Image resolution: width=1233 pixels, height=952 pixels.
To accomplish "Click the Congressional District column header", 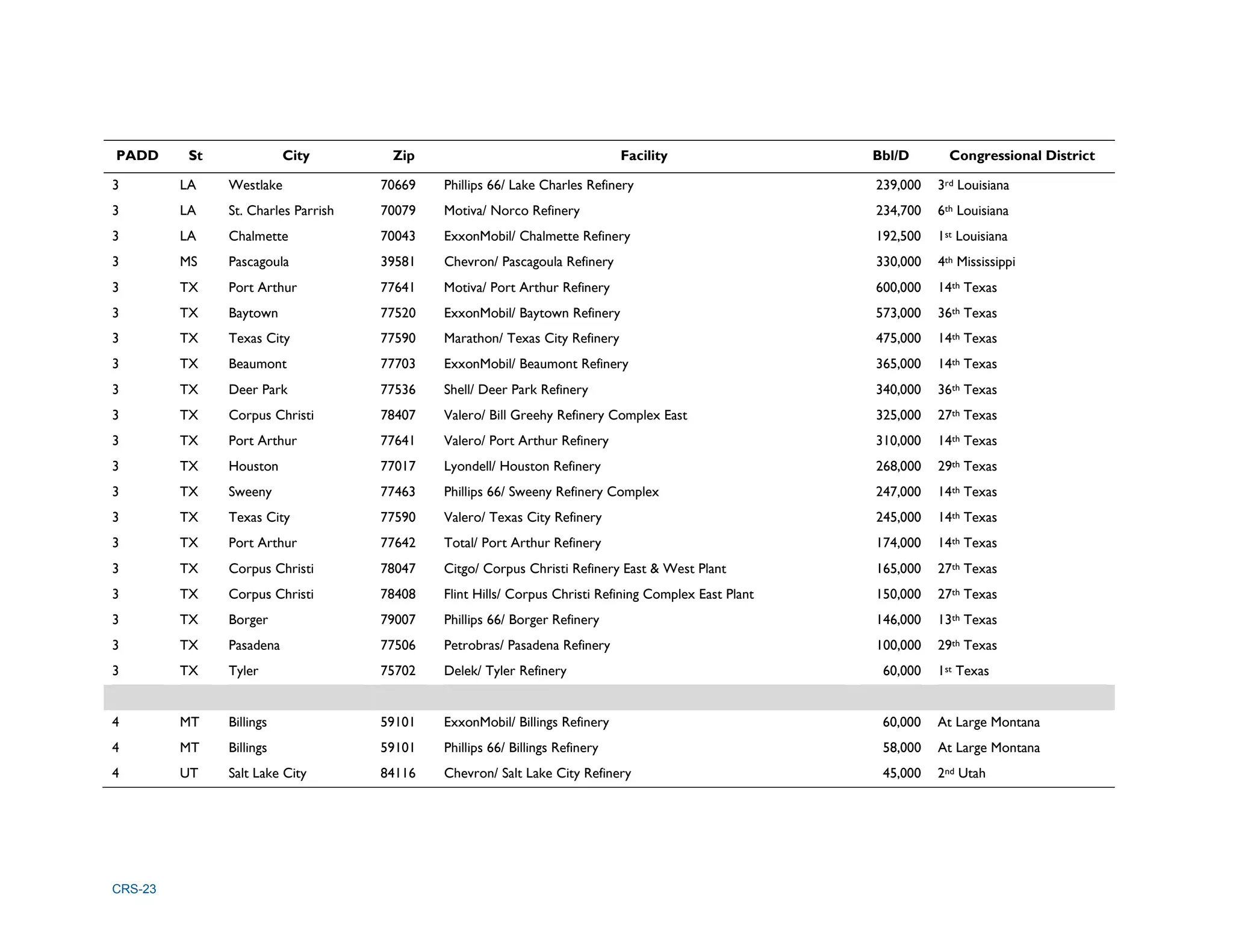I will point(1022,156).
